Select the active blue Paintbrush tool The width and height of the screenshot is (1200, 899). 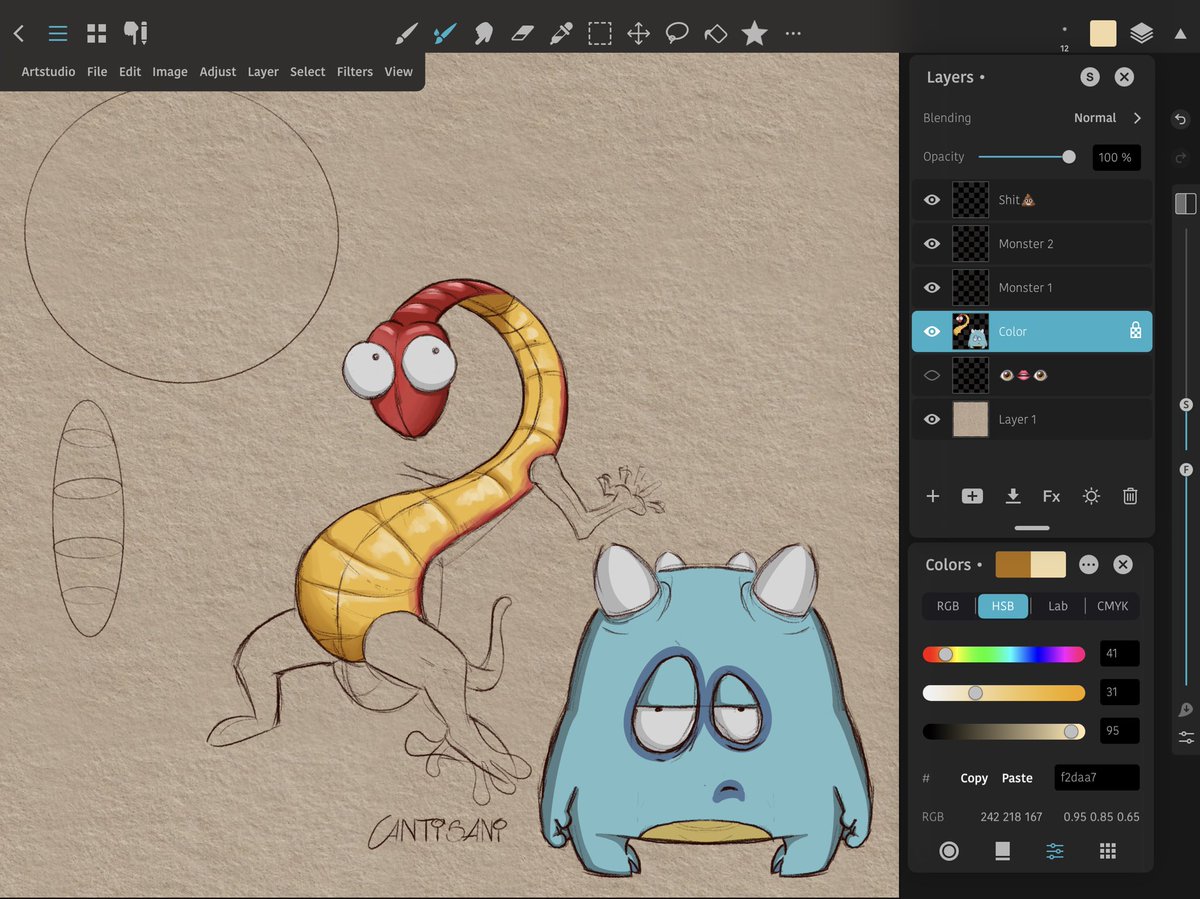tap(444, 34)
